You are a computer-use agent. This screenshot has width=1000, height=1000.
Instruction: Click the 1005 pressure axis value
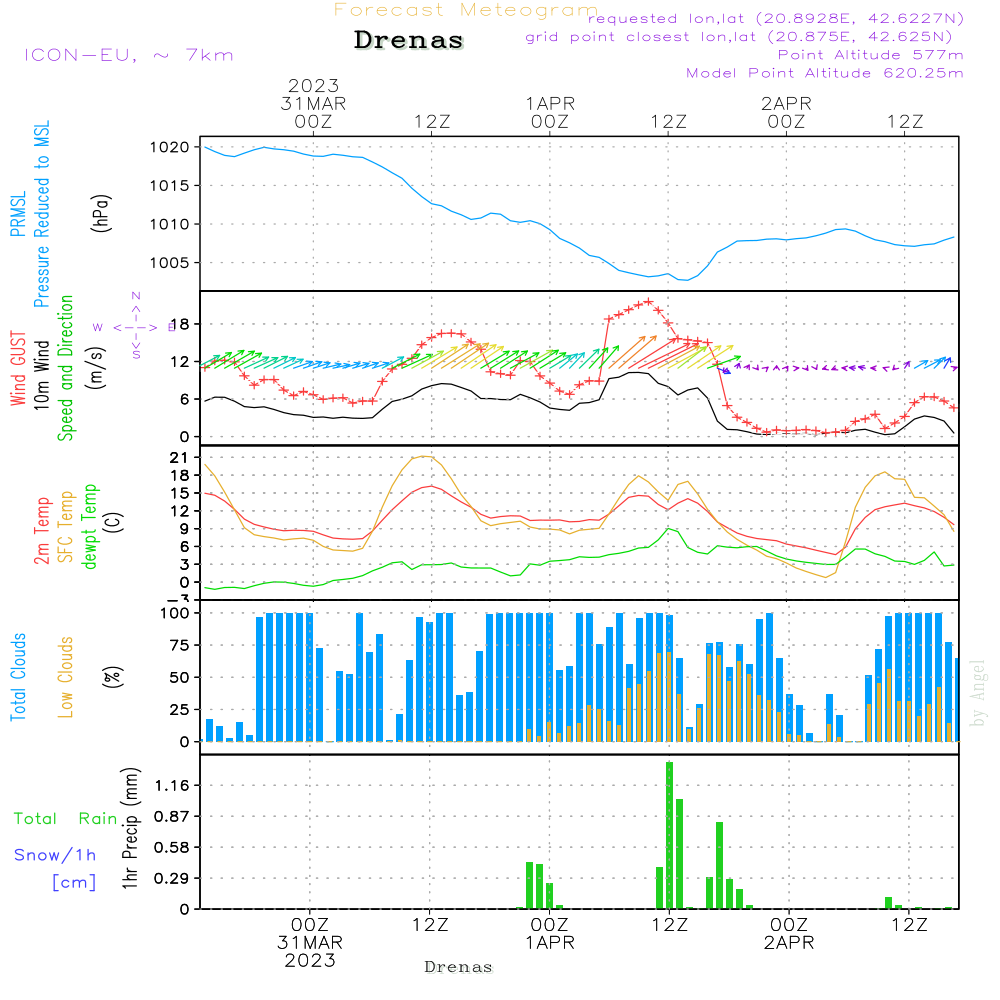(170, 263)
